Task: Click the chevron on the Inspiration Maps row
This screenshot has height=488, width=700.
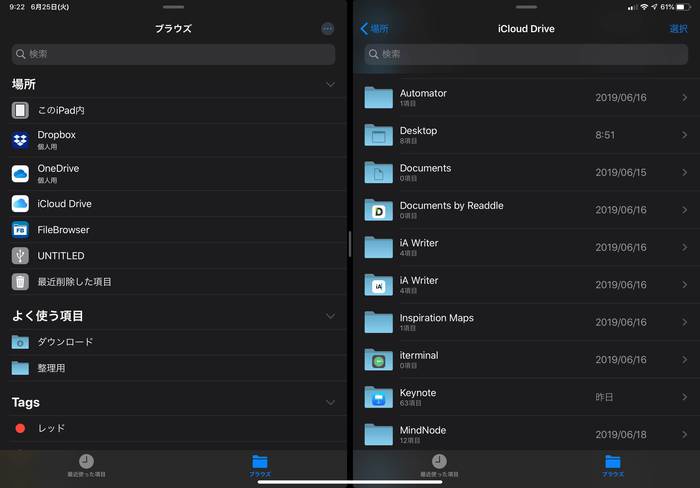Action: tap(684, 322)
